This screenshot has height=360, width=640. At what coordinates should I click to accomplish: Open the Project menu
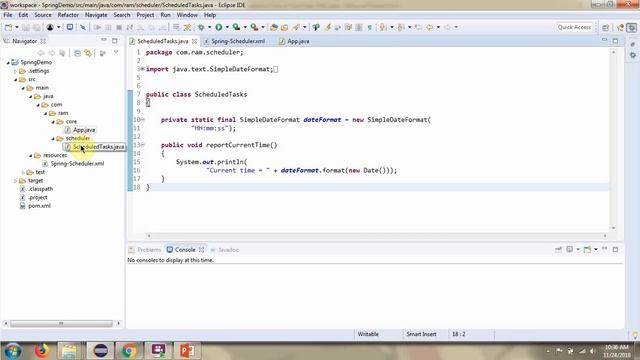tap(145, 15)
